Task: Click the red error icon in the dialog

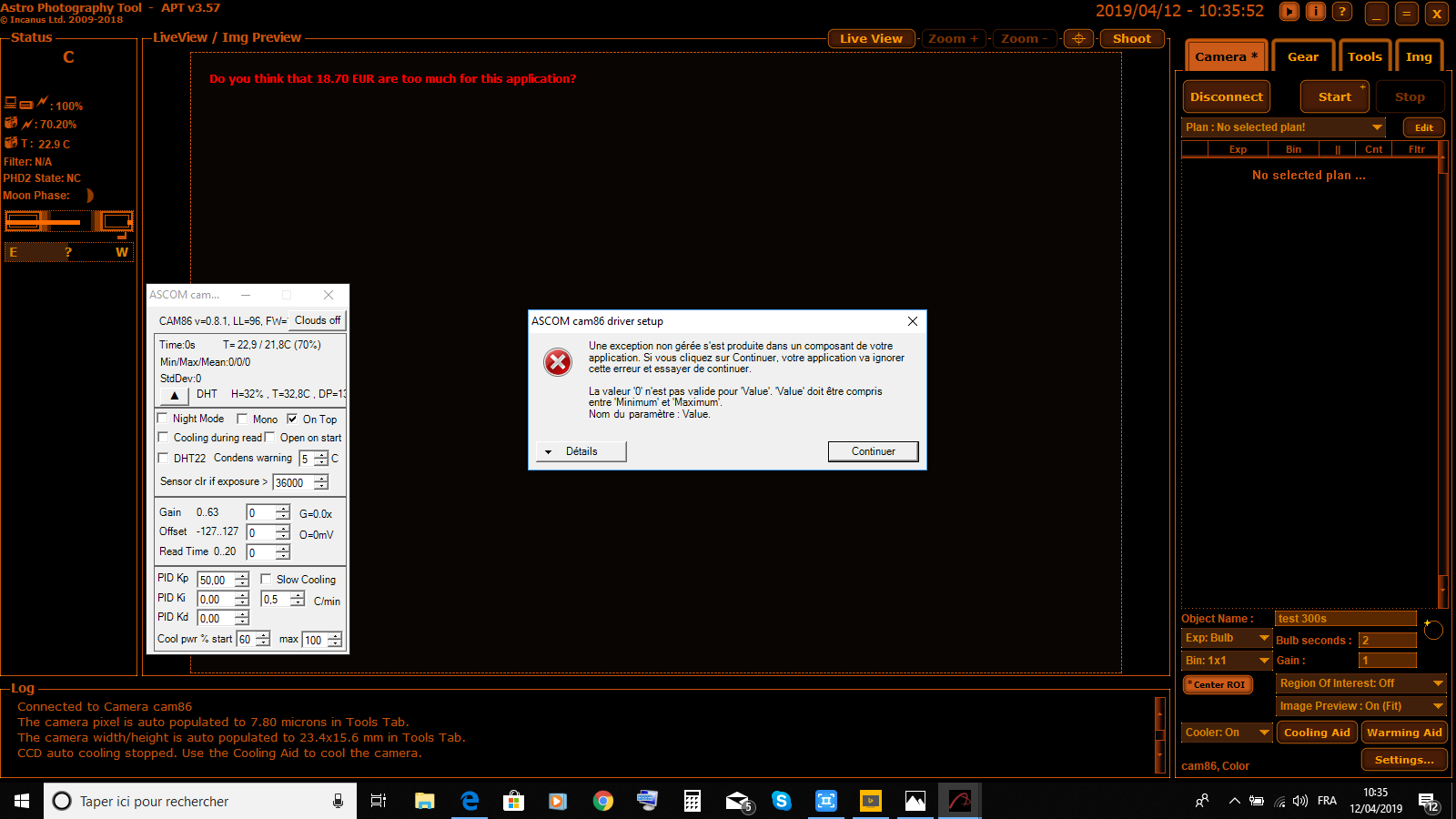Action: 558,362
